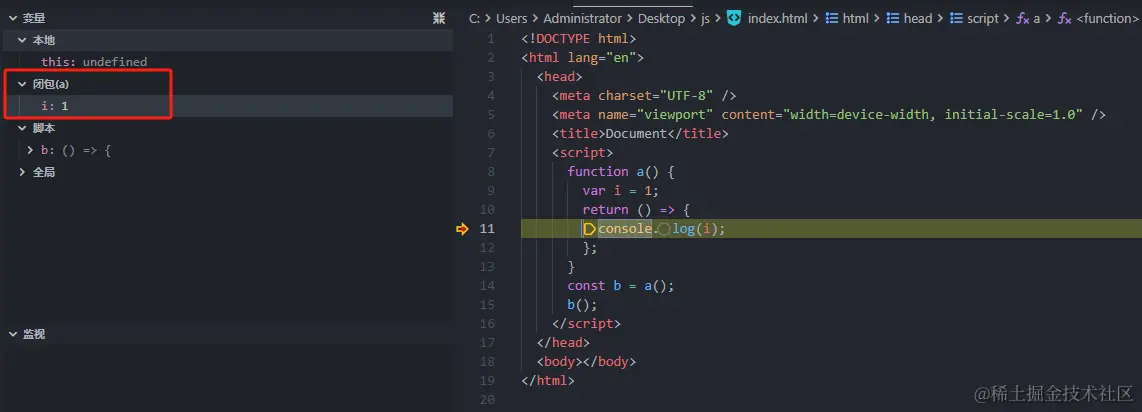This screenshot has height=412, width=1142.
Task: Click the 全局 scope label
Action: 44,172
